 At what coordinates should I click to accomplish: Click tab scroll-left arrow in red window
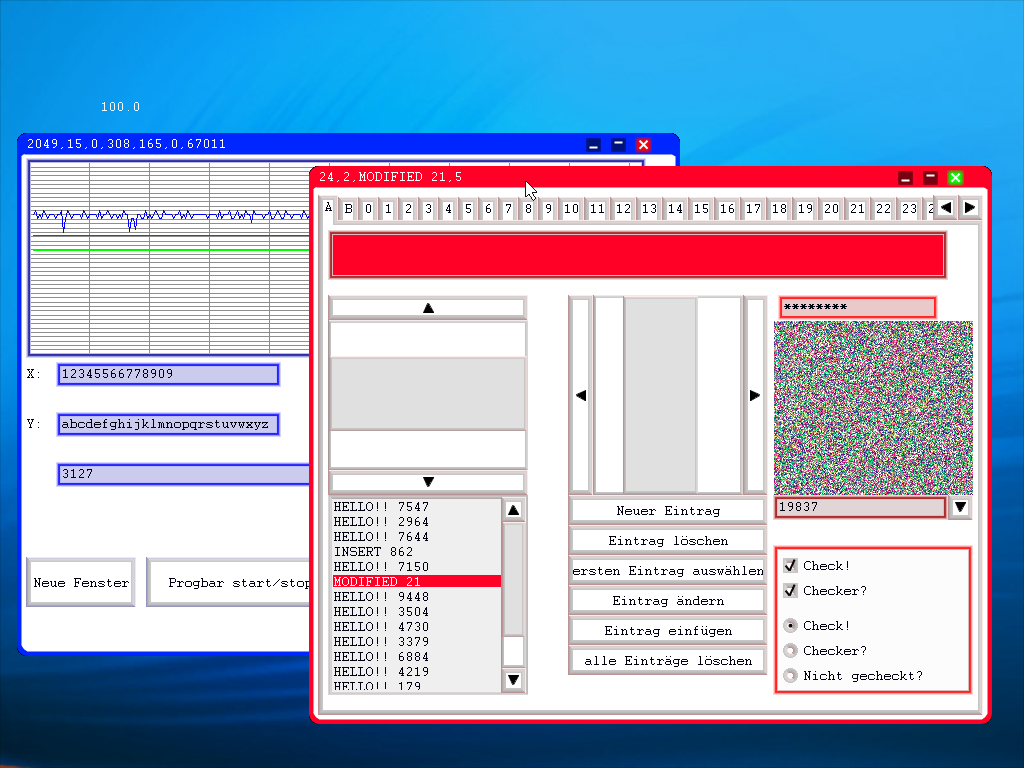click(x=946, y=208)
